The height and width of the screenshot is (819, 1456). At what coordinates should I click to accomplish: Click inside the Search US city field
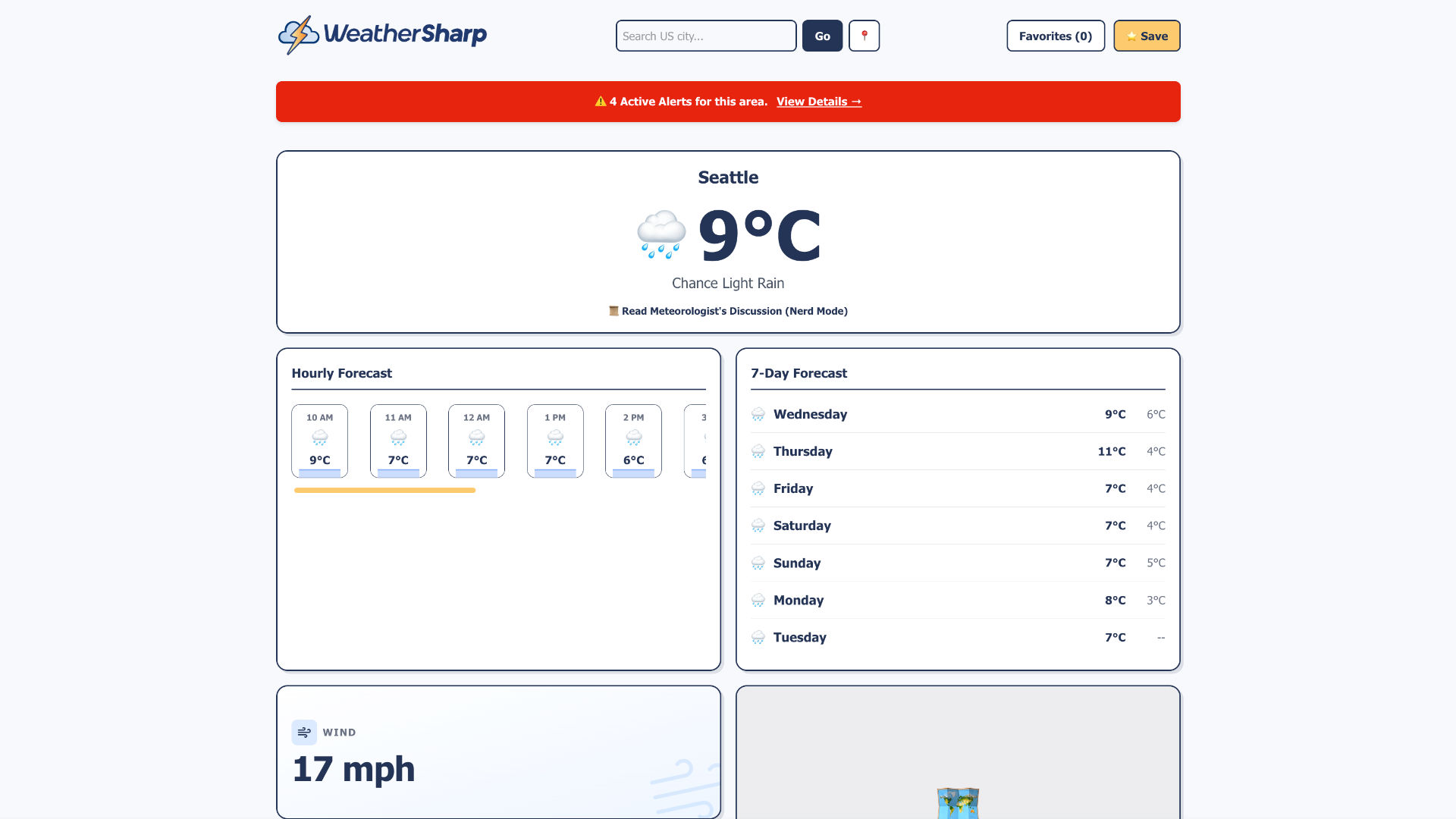click(x=706, y=36)
